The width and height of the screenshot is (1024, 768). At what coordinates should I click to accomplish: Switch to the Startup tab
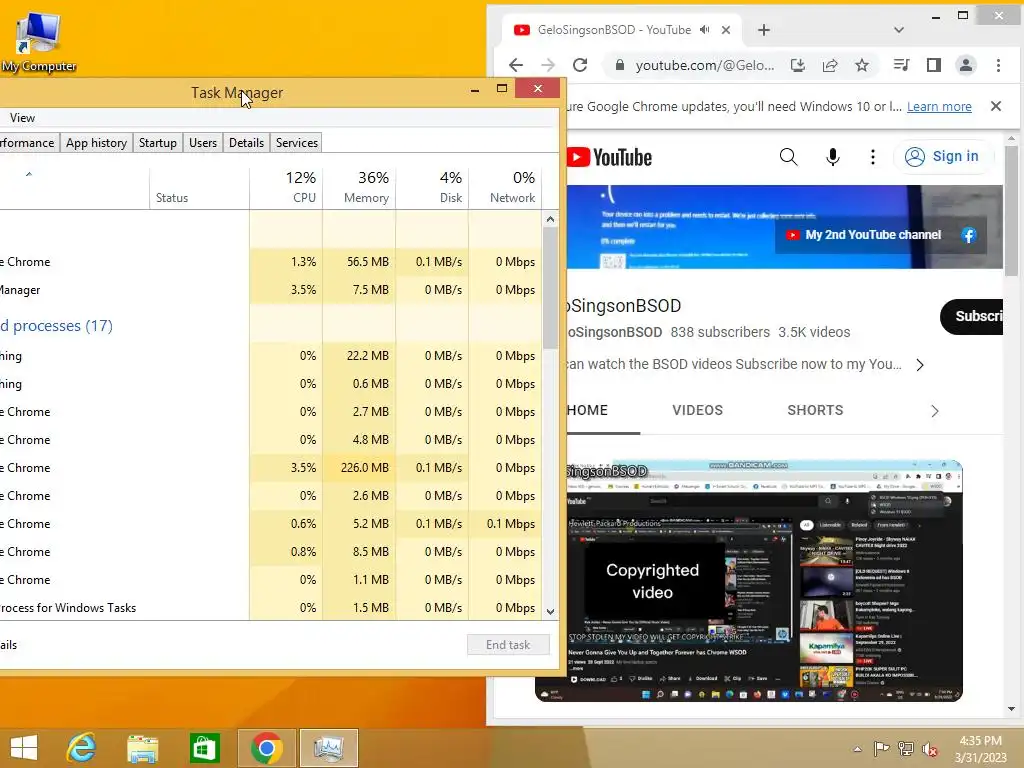157,143
